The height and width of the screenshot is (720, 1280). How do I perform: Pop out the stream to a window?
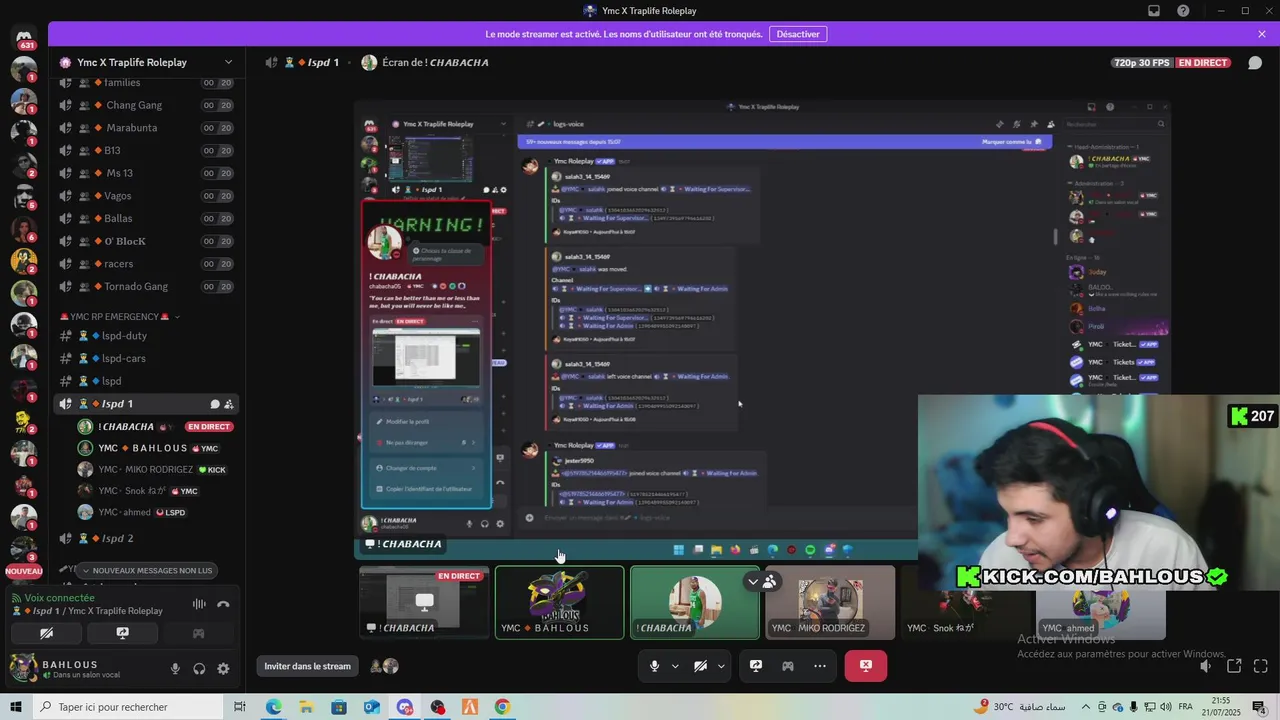pyautogui.click(x=1234, y=666)
